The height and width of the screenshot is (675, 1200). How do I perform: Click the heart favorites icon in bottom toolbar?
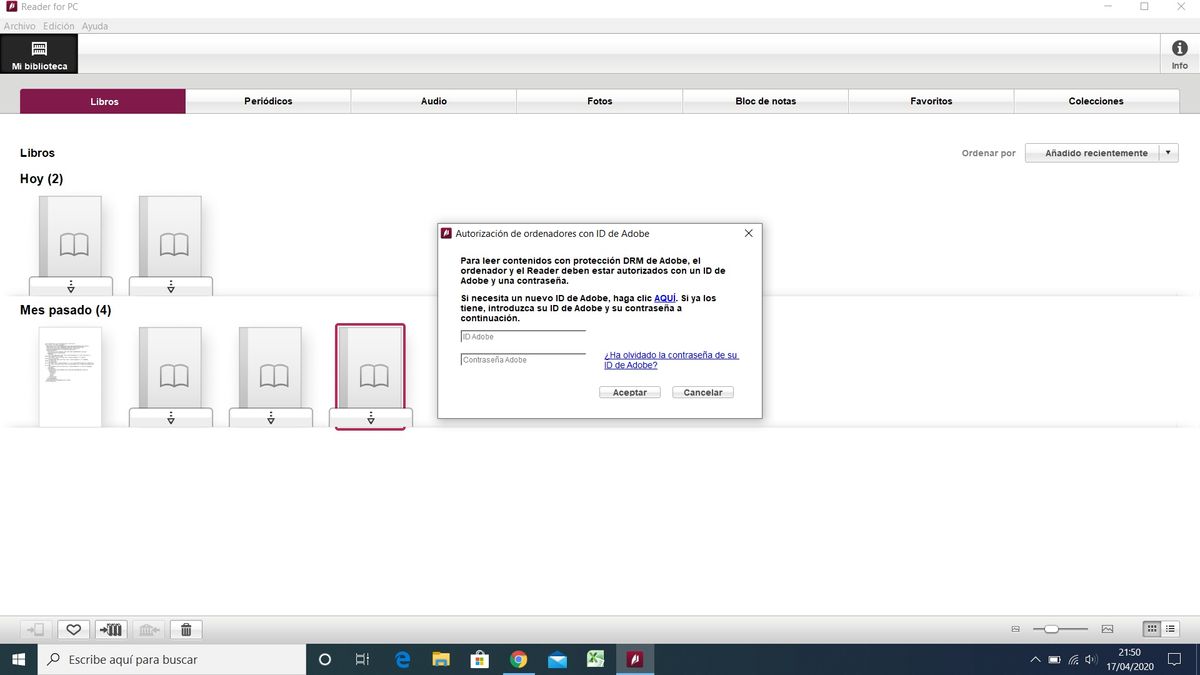tap(72, 629)
